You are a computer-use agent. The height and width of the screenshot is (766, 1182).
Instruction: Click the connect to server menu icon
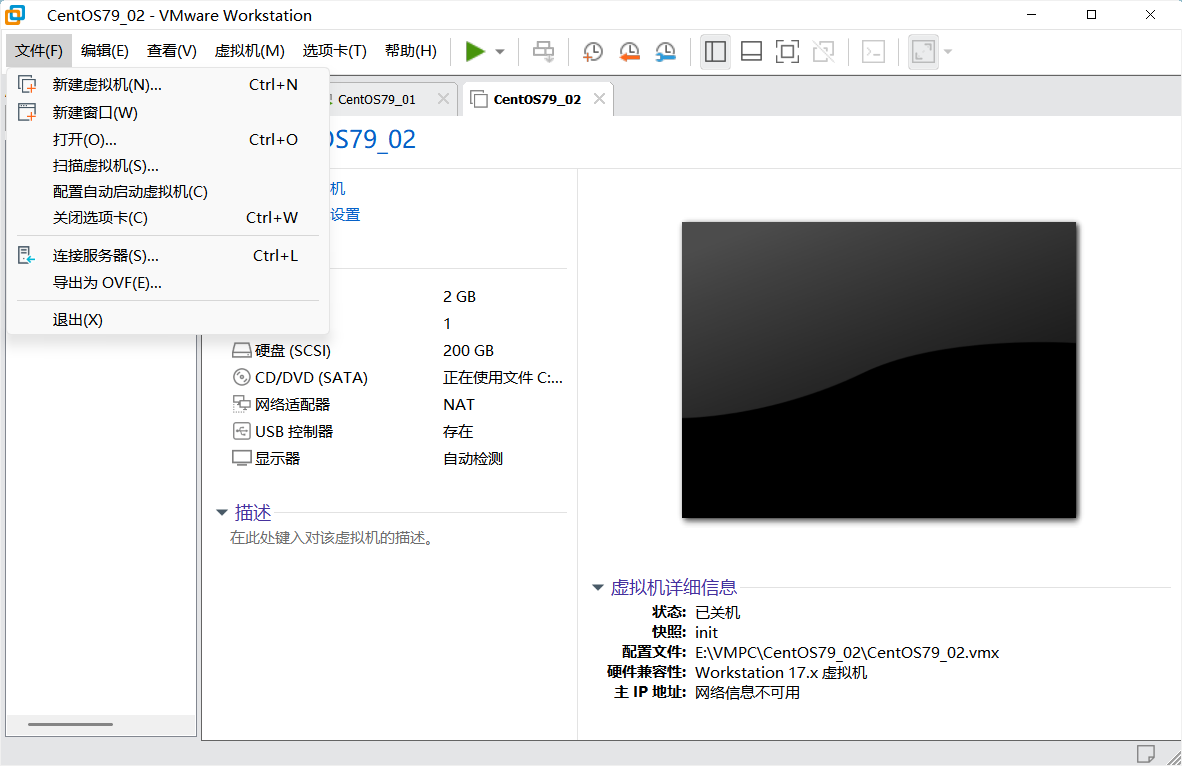point(26,256)
